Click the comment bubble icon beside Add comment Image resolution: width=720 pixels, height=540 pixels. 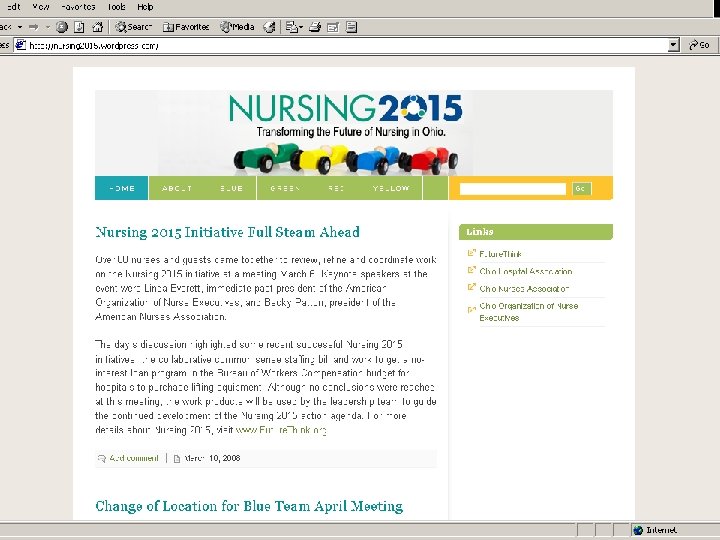(101, 458)
